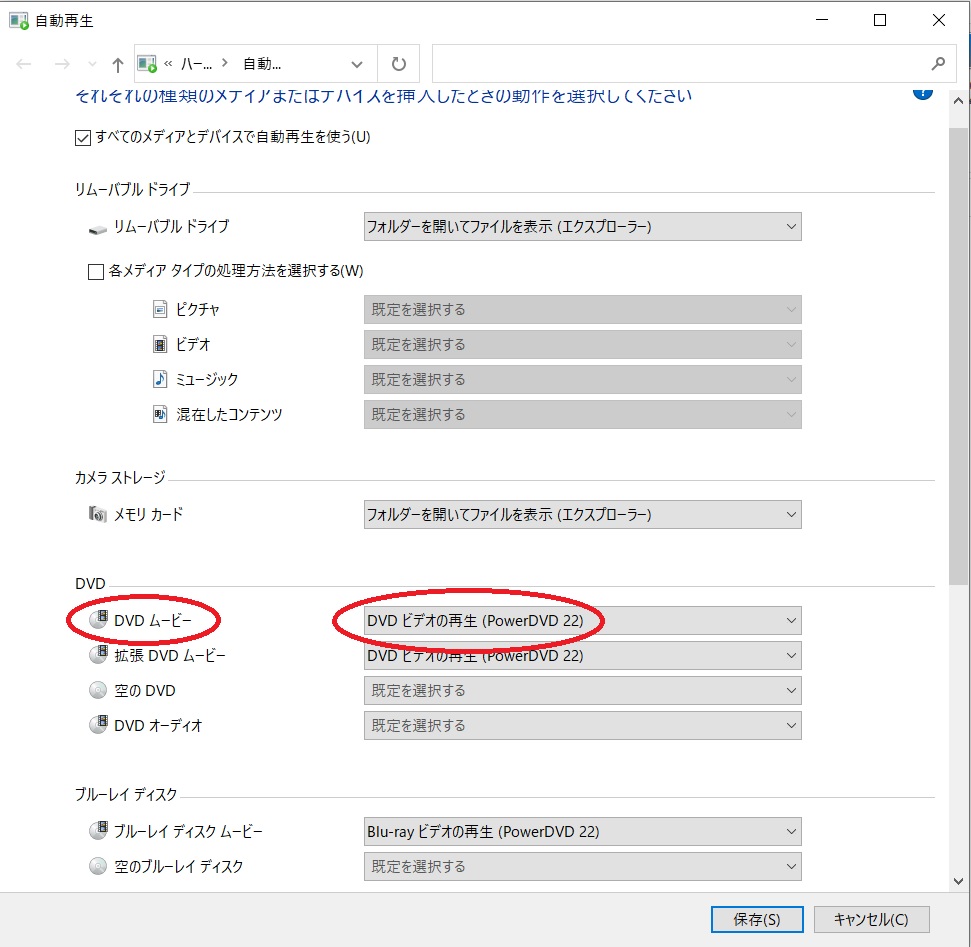This screenshot has width=971, height=947.
Task: Click the ピクチャ icon
Action: 160,309
